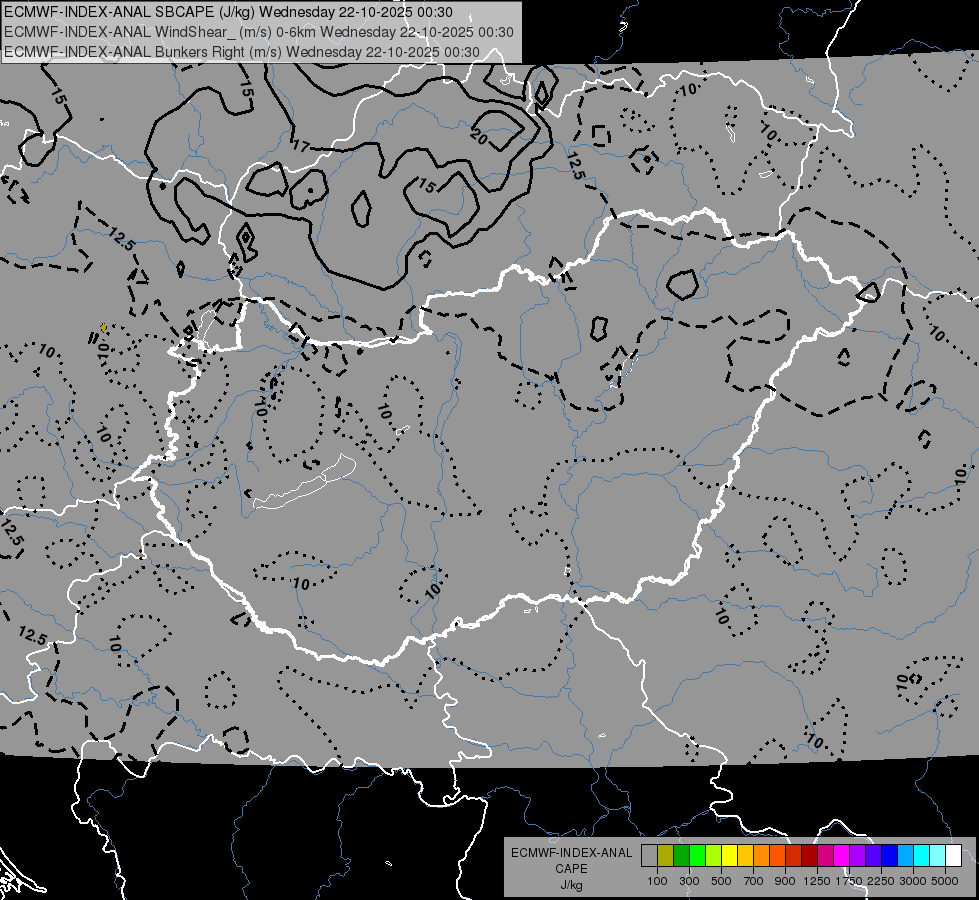The image size is (979, 900).
Task: Pick the amber legend swatch
Action: pyautogui.click(x=745, y=856)
